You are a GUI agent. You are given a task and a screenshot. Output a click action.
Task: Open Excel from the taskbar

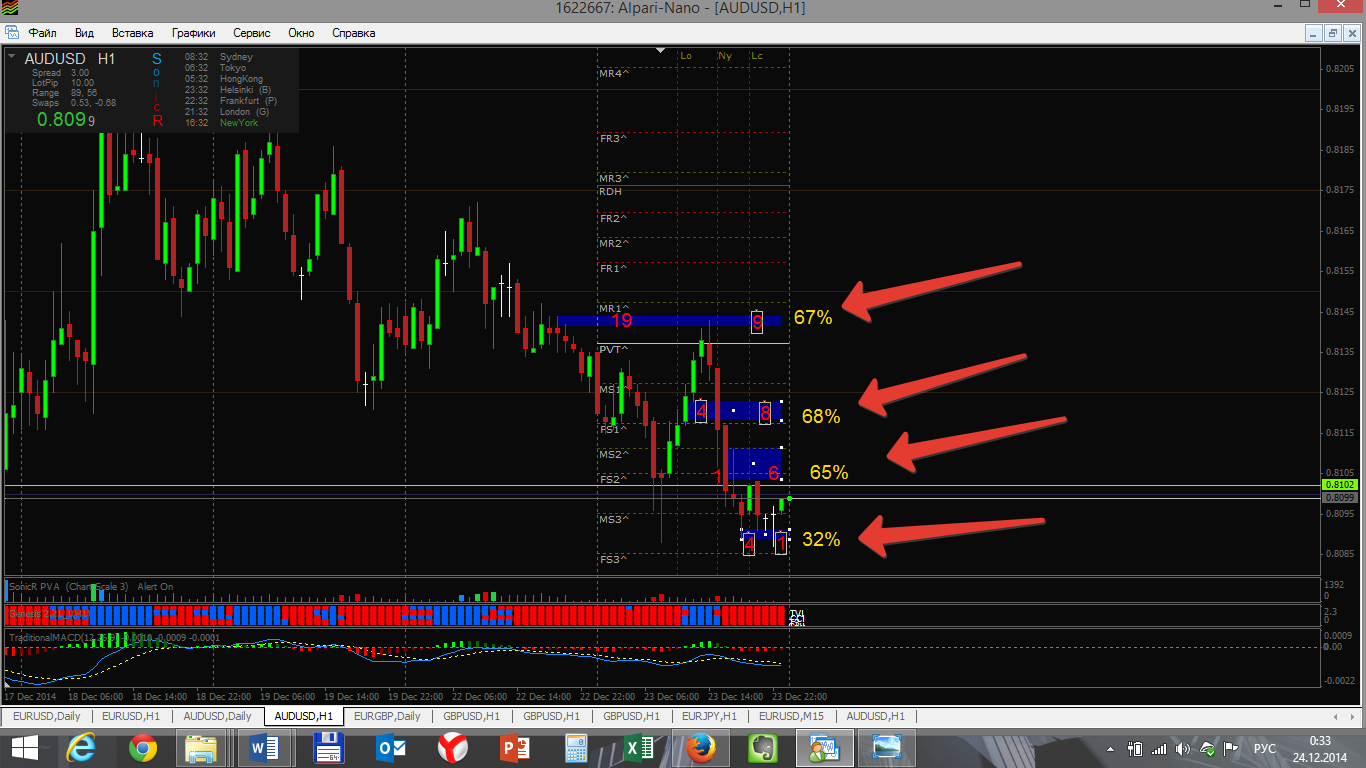[638, 747]
